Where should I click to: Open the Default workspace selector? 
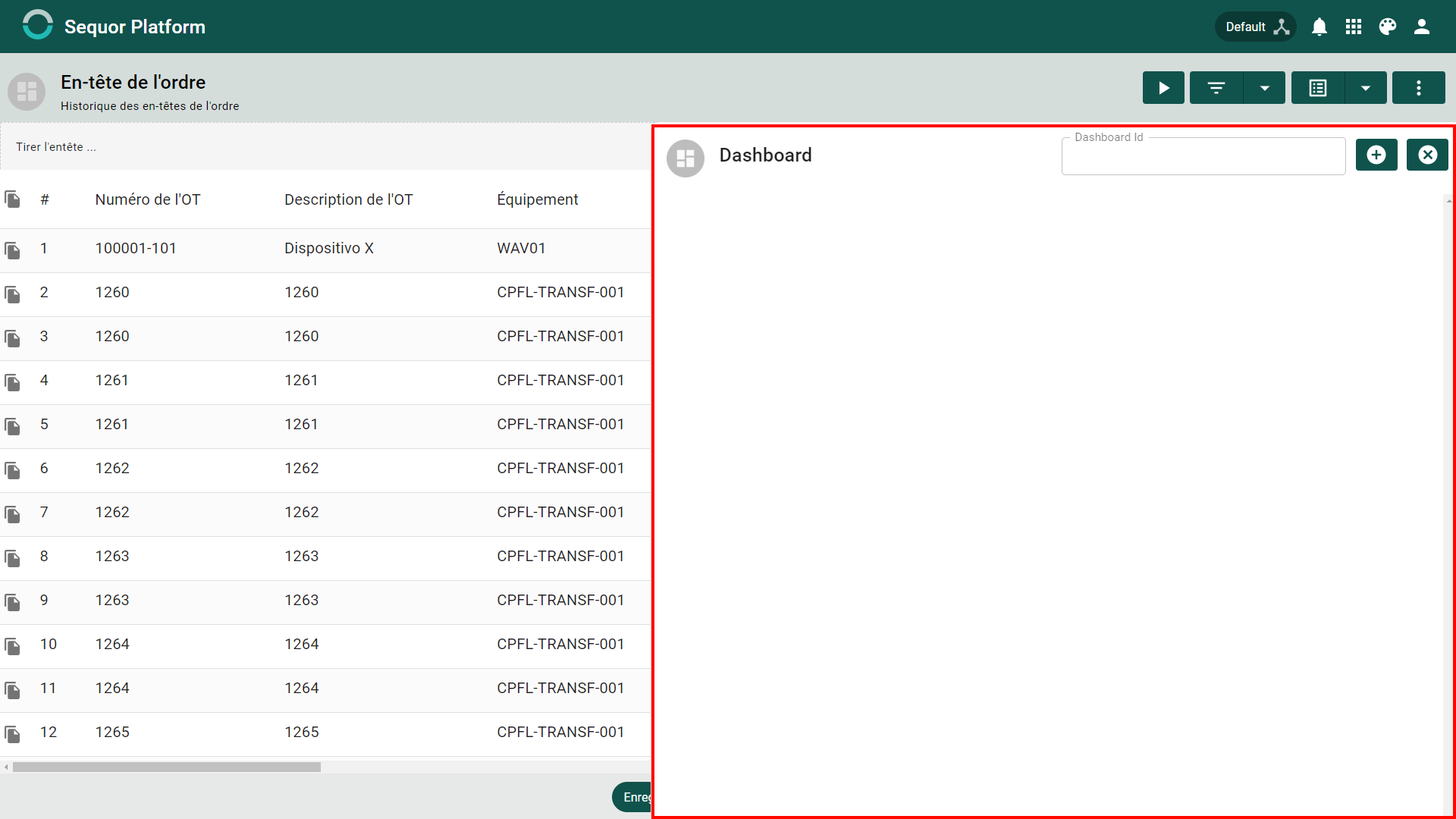tap(1256, 27)
